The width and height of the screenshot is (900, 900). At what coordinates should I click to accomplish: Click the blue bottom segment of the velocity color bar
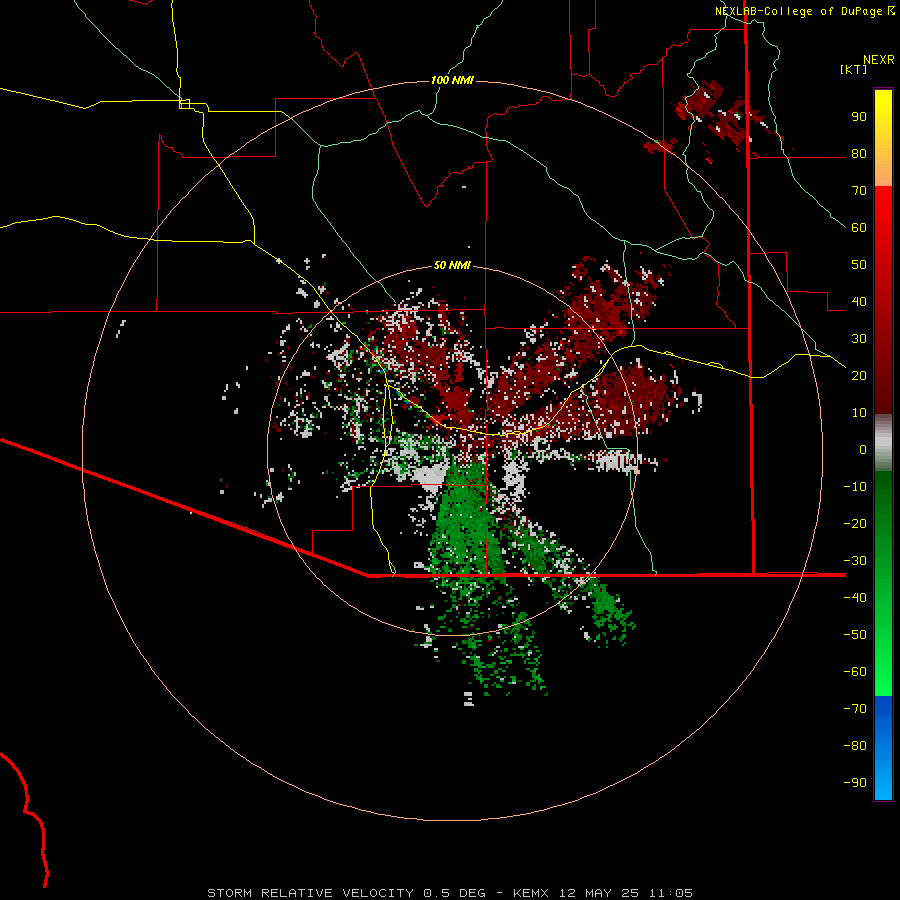[x=883, y=748]
